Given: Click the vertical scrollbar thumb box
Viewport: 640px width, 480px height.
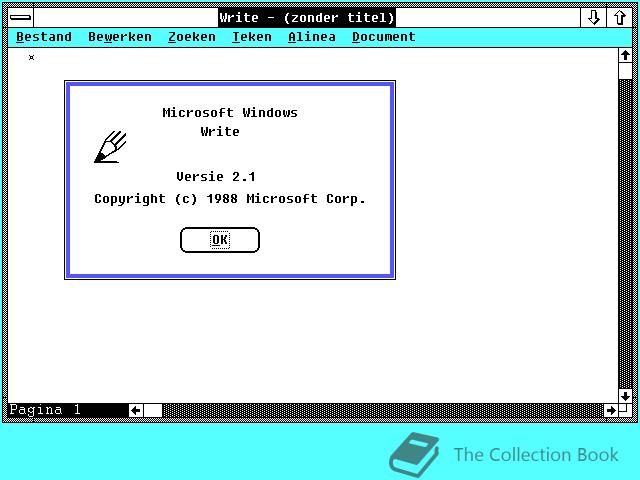Looking at the screenshot, I should [x=625, y=71].
